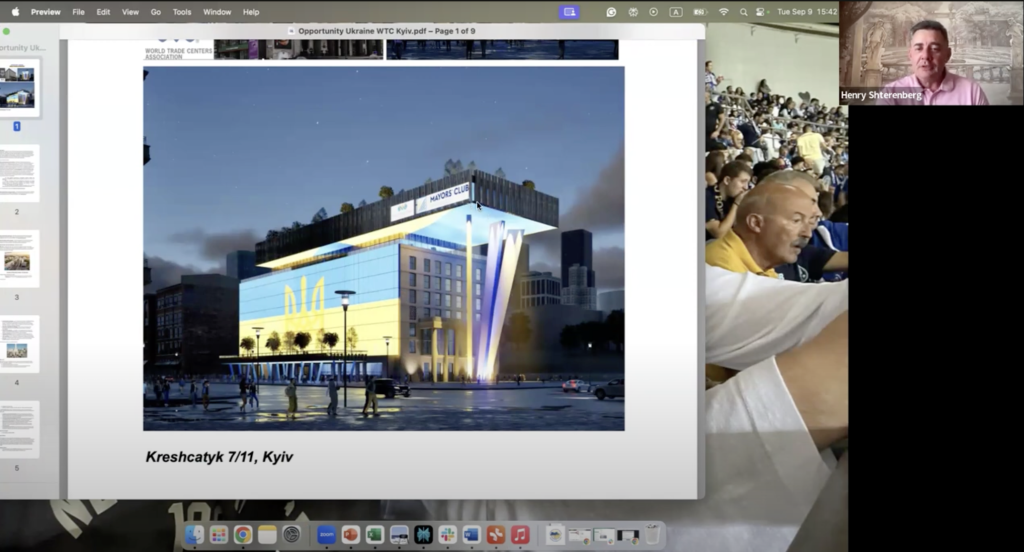The image size is (1024, 552).
Task: Click the building rendering image in the PDF
Action: click(383, 248)
